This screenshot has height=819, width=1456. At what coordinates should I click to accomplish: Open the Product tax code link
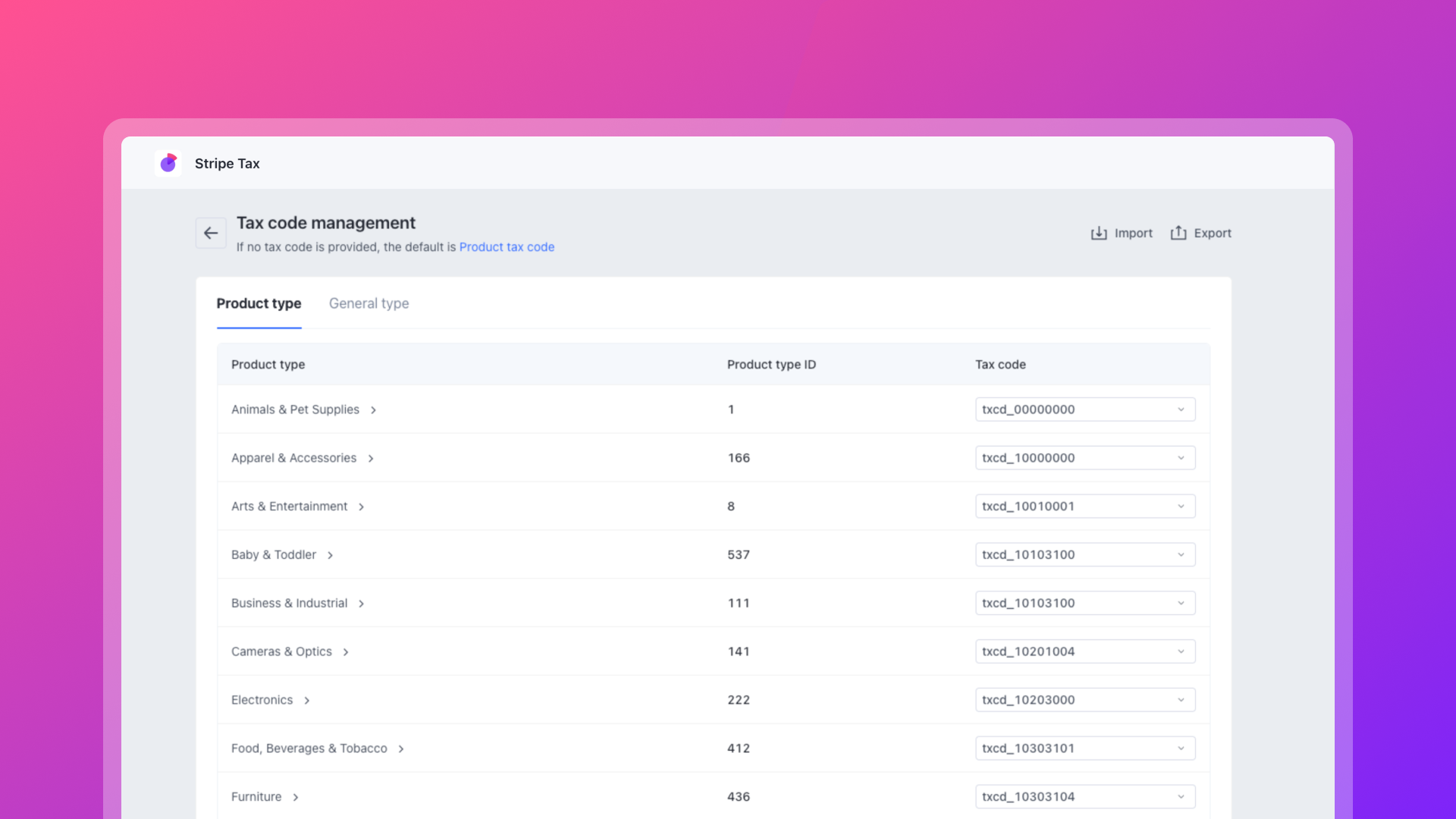tap(507, 247)
